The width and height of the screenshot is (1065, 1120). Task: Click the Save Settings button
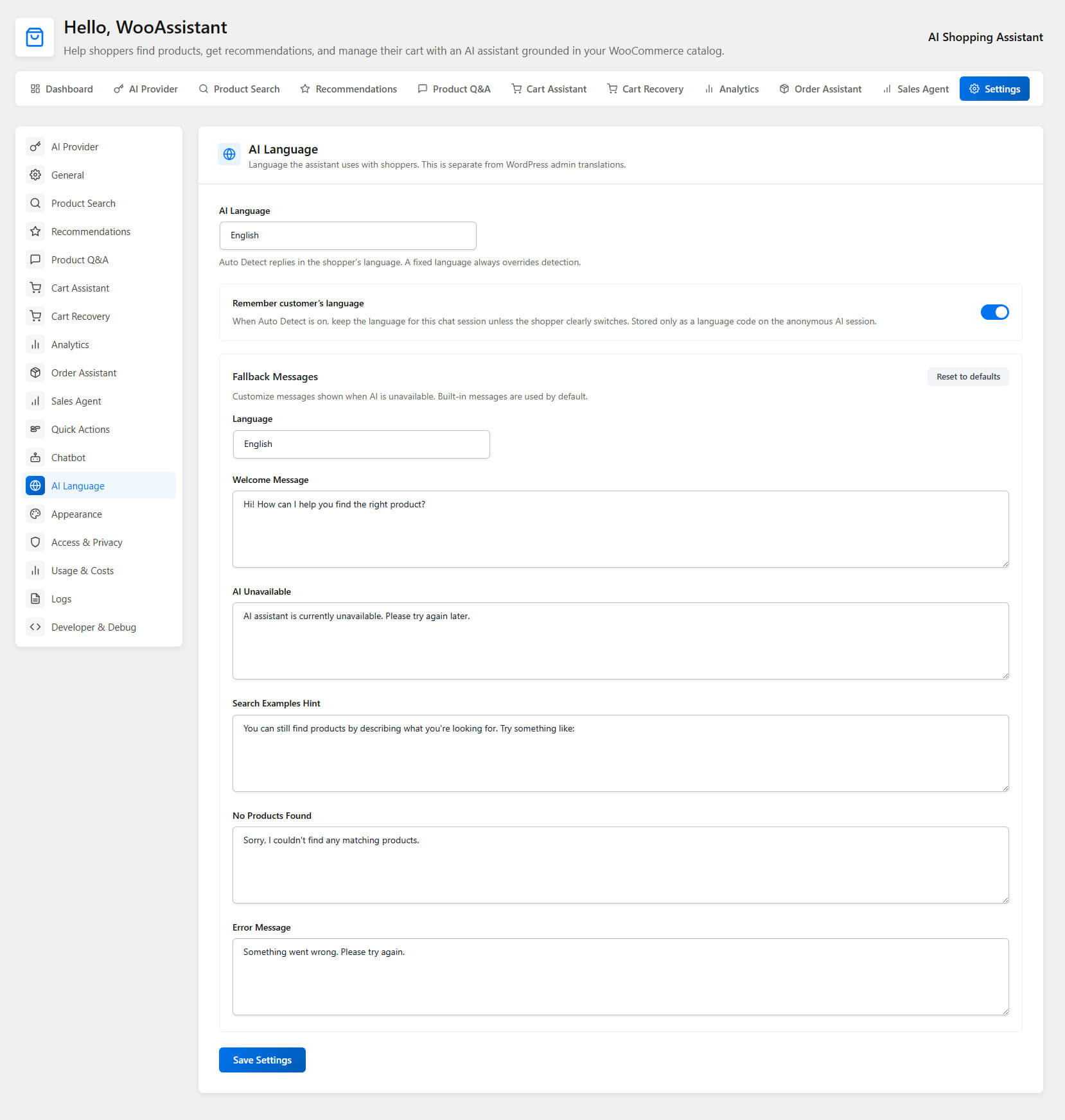tap(262, 1060)
